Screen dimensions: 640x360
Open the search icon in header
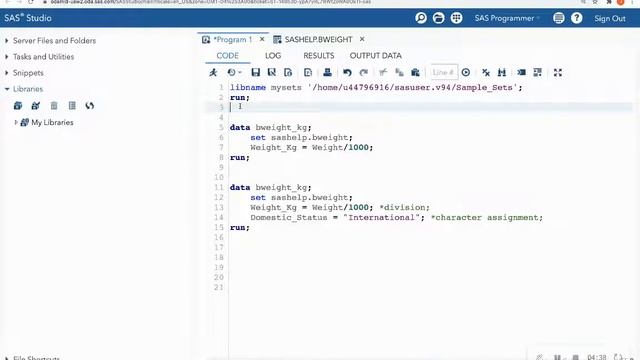pyautogui.click(x=421, y=18)
